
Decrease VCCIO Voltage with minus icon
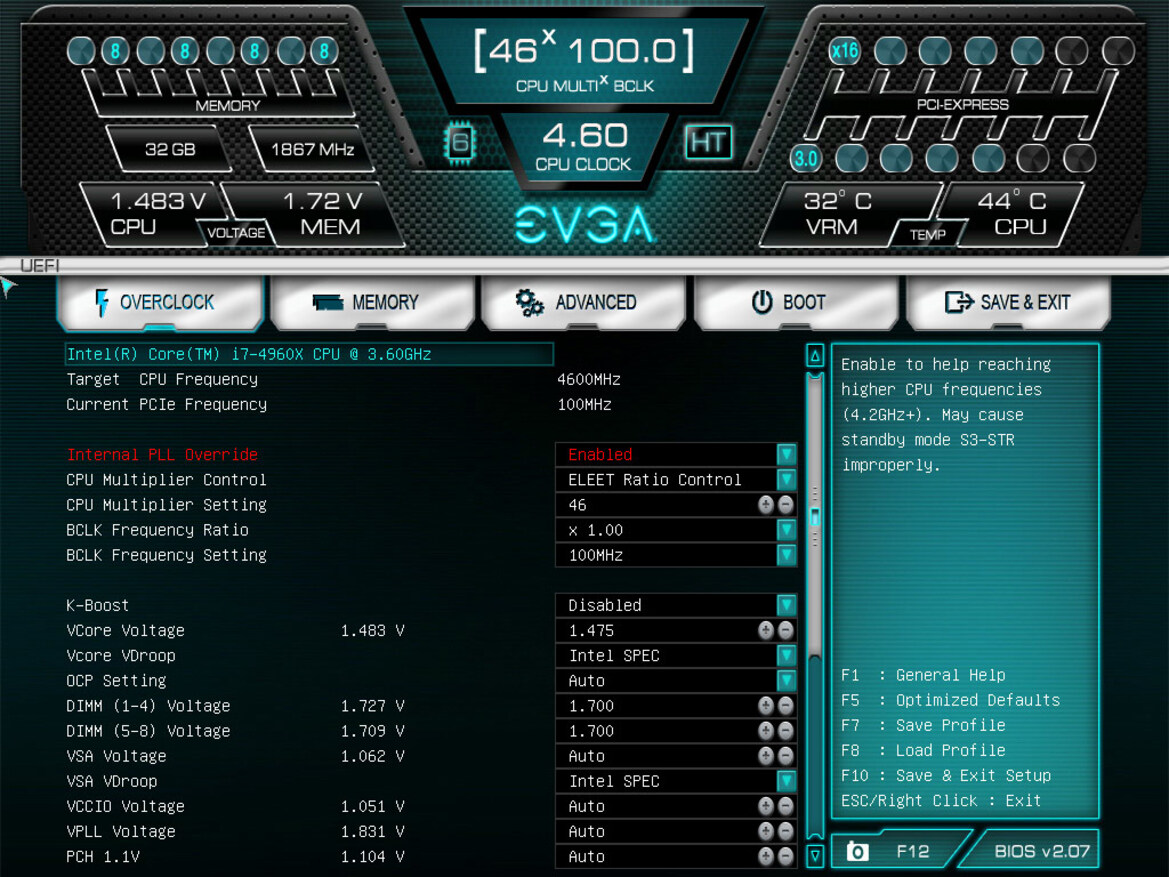click(785, 806)
